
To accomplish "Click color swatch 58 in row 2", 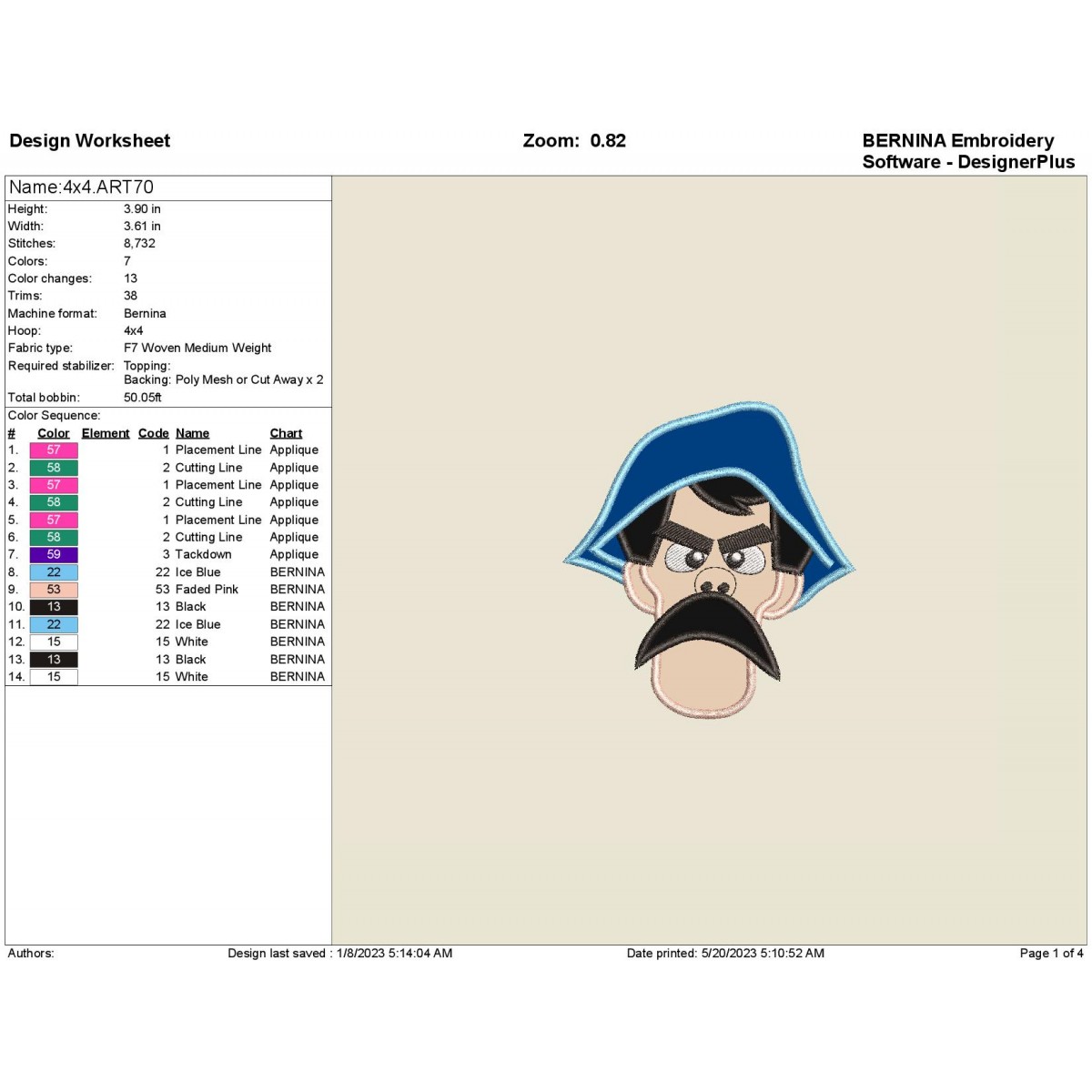I will [x=54, y=468].
